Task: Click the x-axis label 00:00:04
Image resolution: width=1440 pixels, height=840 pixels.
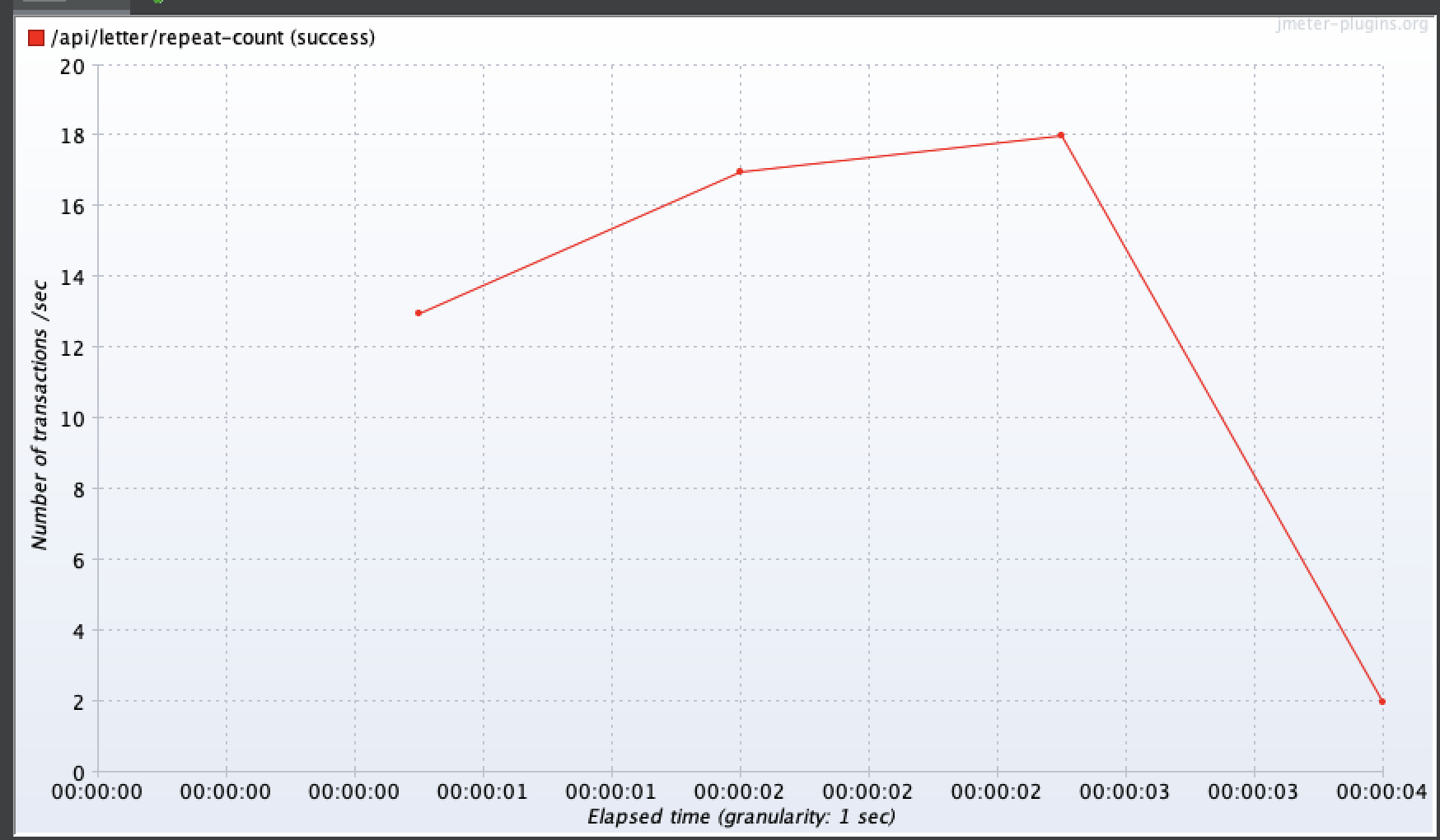Action: pos(1382,792)
